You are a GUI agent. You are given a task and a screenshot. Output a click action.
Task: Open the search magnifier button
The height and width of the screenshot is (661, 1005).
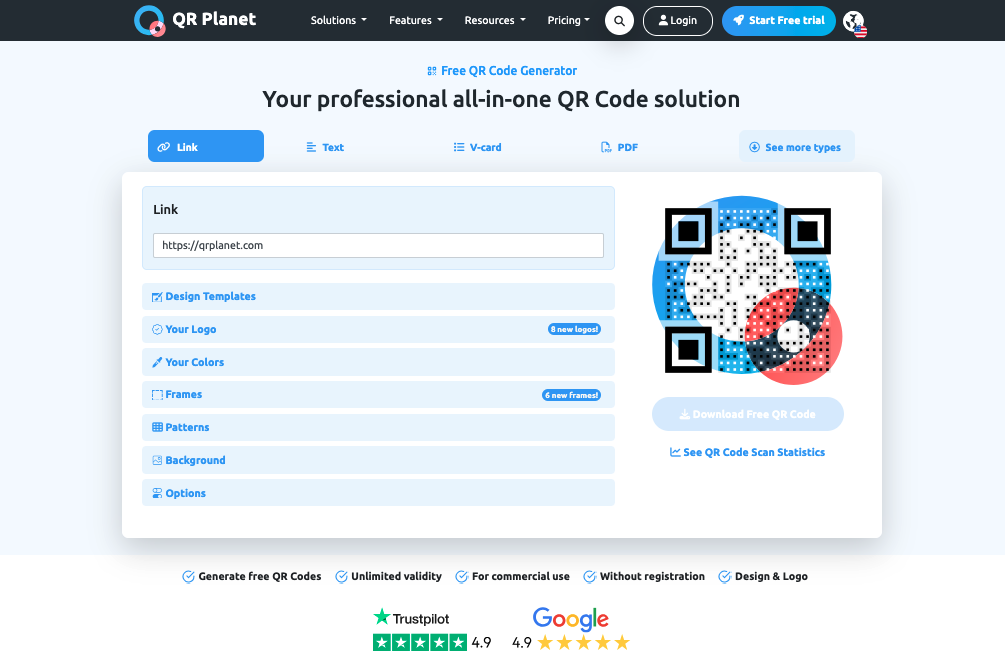[x=619, y=21]
